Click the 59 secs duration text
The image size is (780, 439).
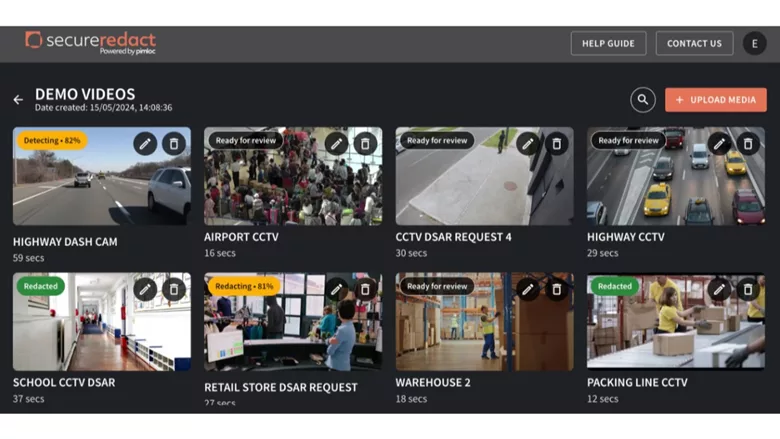coord(28,258)
